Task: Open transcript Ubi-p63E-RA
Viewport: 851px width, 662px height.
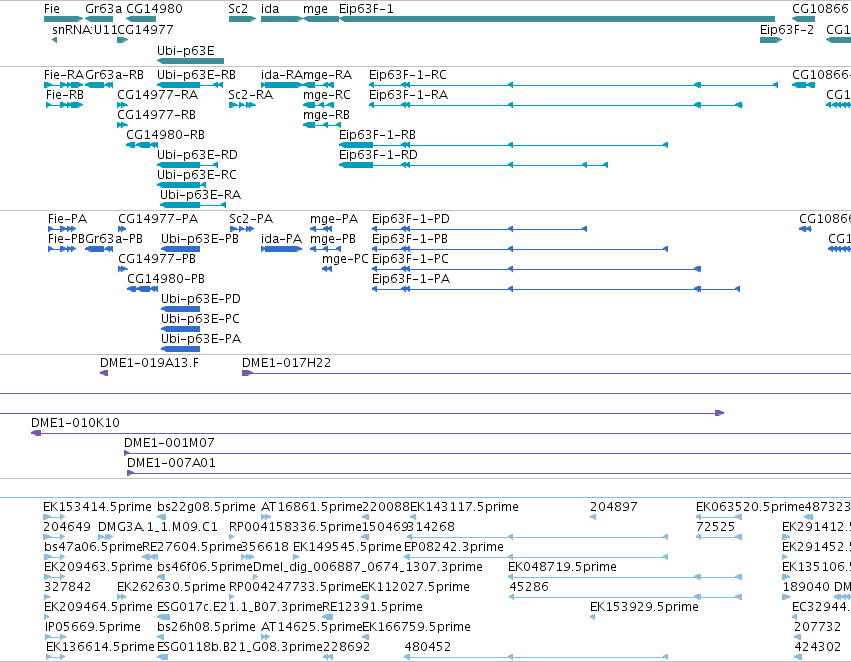Action: 193,205
